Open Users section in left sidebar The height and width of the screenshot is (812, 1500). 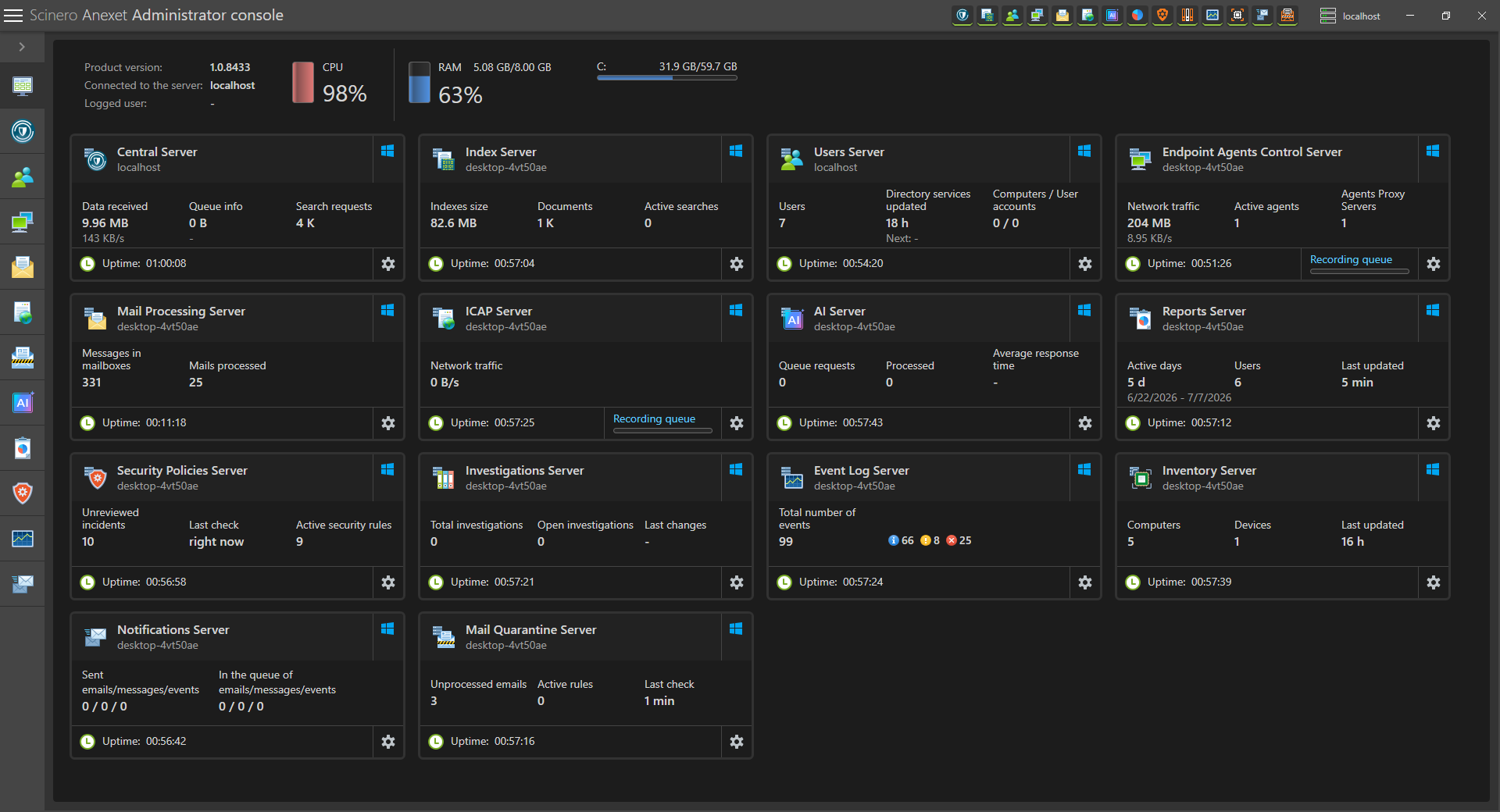(23, 177)
